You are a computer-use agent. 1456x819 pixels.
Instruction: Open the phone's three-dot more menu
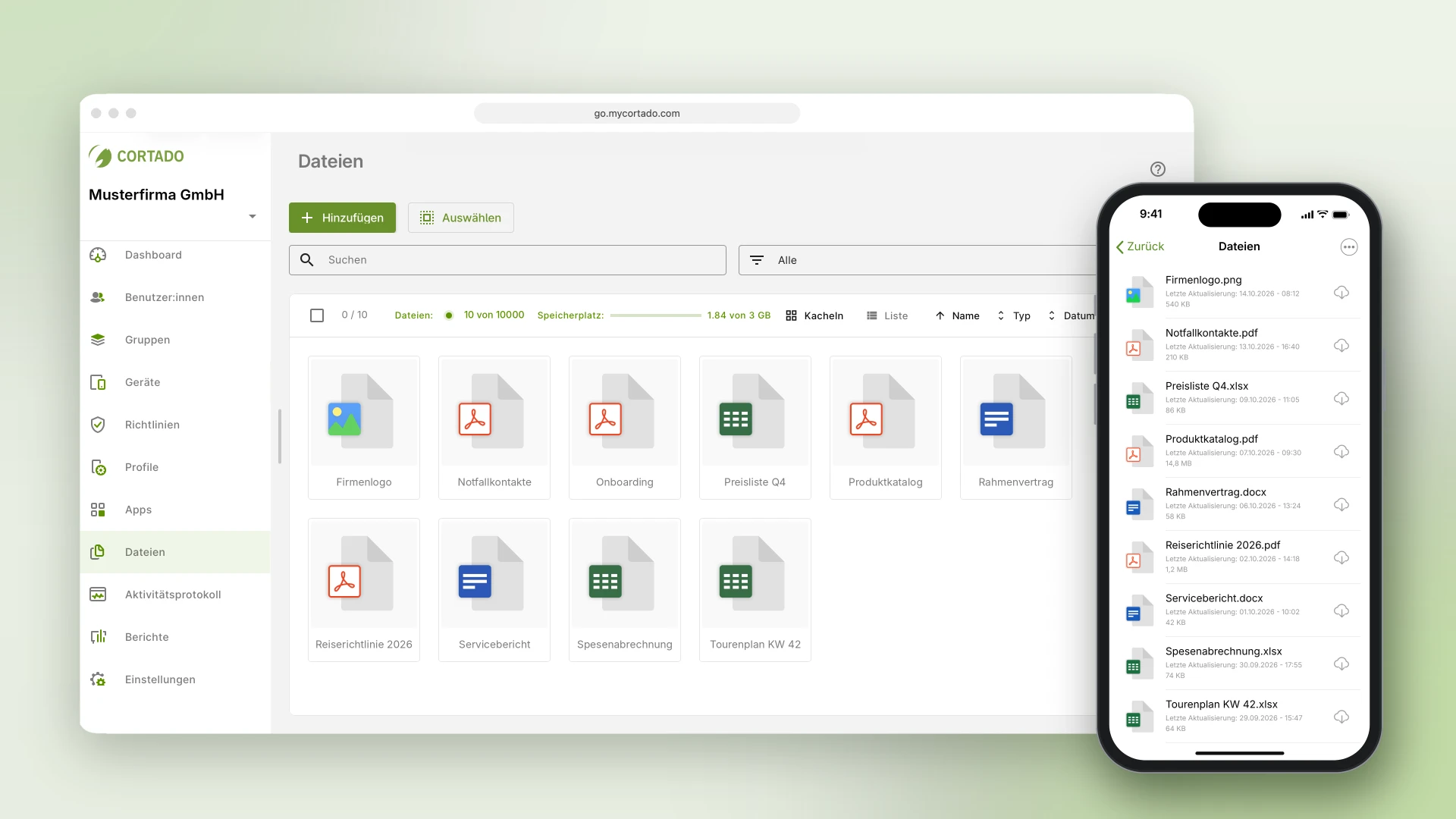tap(1348, 246)
